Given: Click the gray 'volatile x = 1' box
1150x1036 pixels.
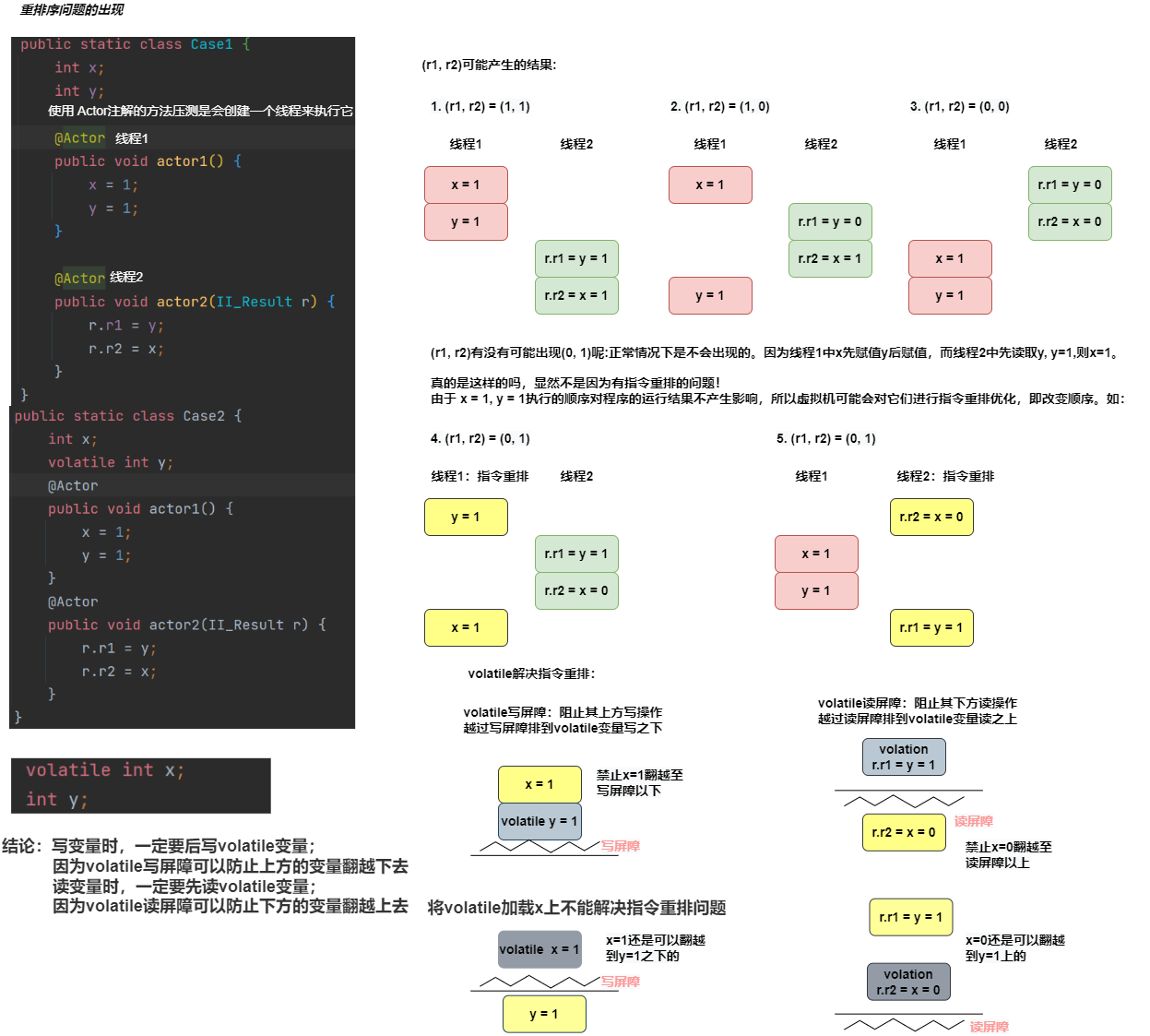Looking at the screenshot, I should [x=539, y=949].
